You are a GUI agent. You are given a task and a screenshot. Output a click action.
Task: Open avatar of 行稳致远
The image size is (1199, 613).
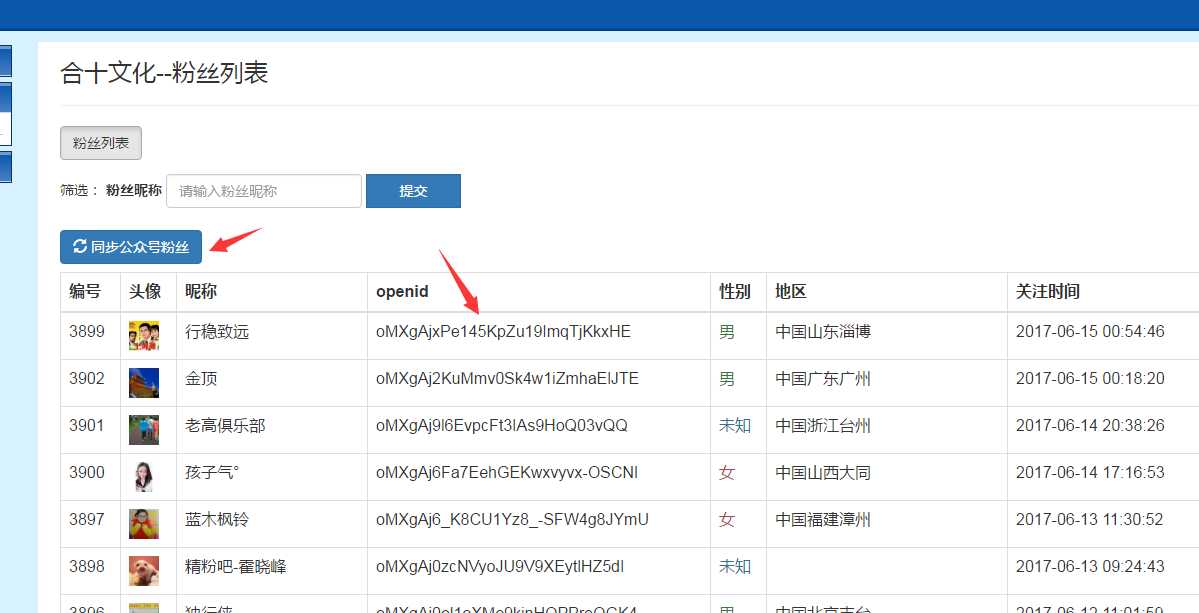coord(144,336)
